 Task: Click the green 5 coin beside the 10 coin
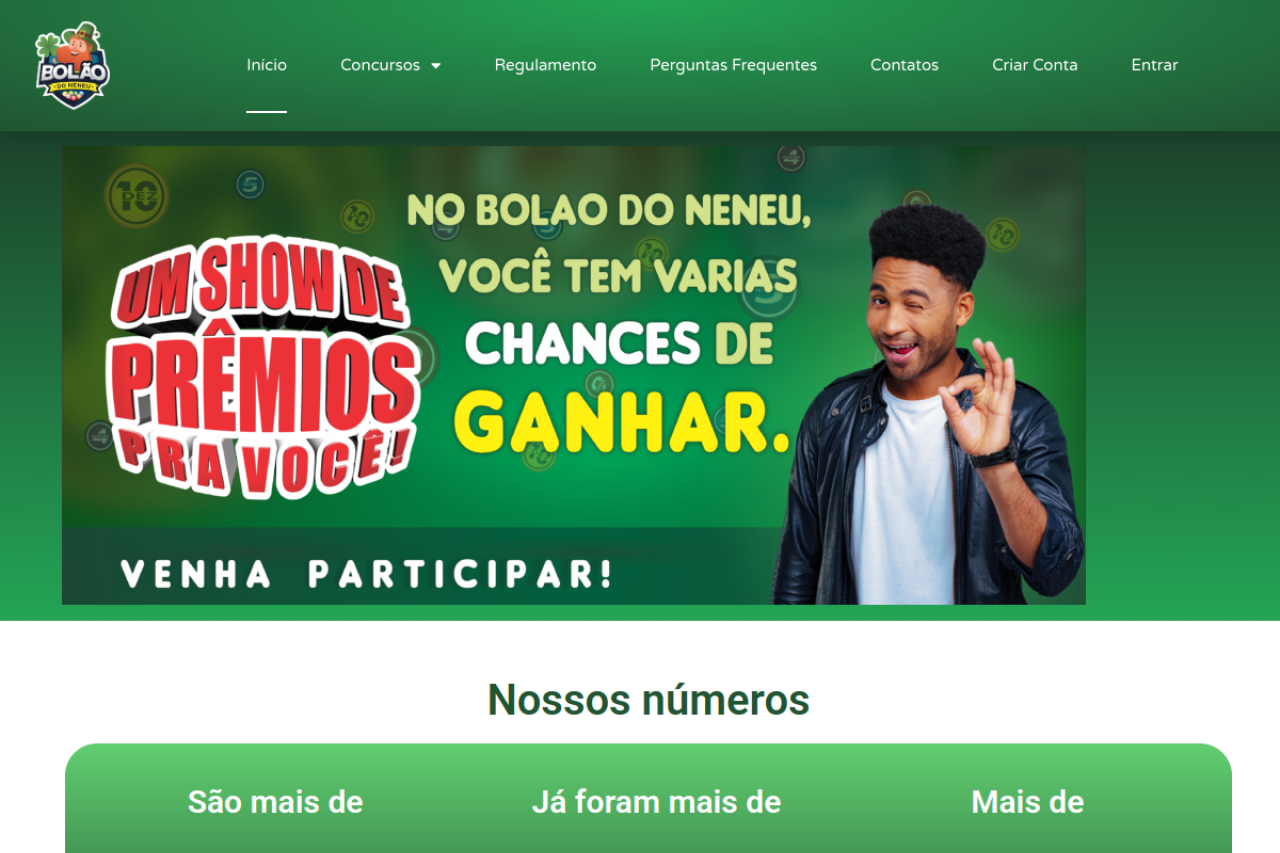point(250,184)
